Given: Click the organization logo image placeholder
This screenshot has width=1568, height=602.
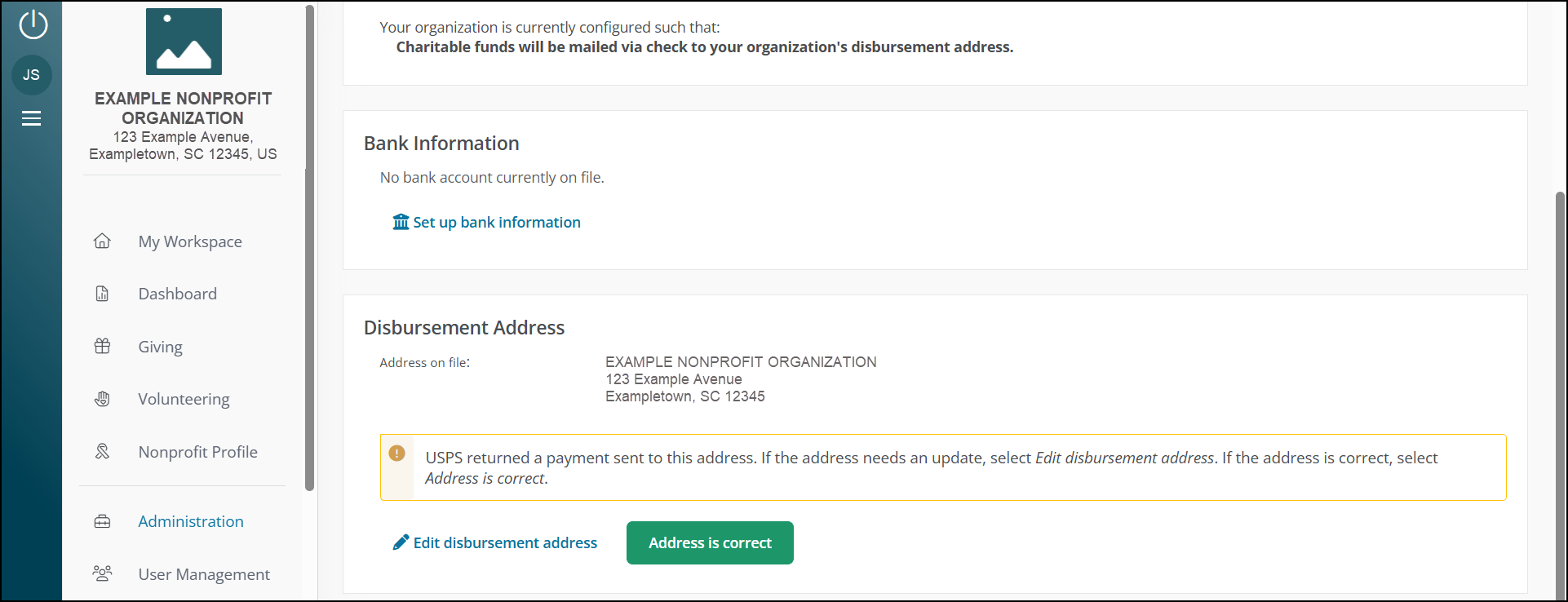Looking at the screenshot, I should pos(184,42).
